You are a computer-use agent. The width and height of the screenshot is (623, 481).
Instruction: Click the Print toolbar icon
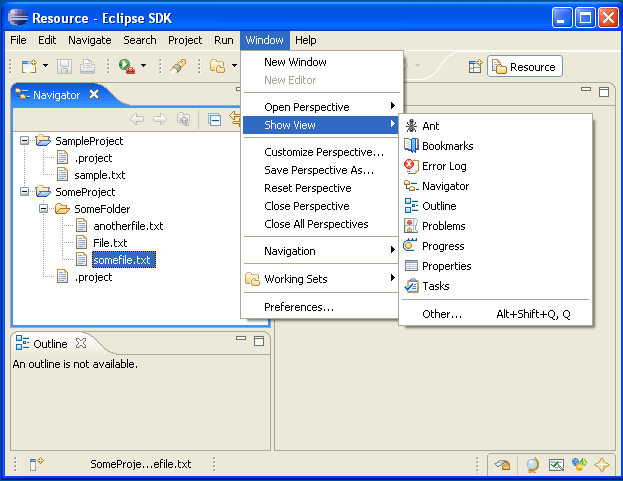coord(87,66)
